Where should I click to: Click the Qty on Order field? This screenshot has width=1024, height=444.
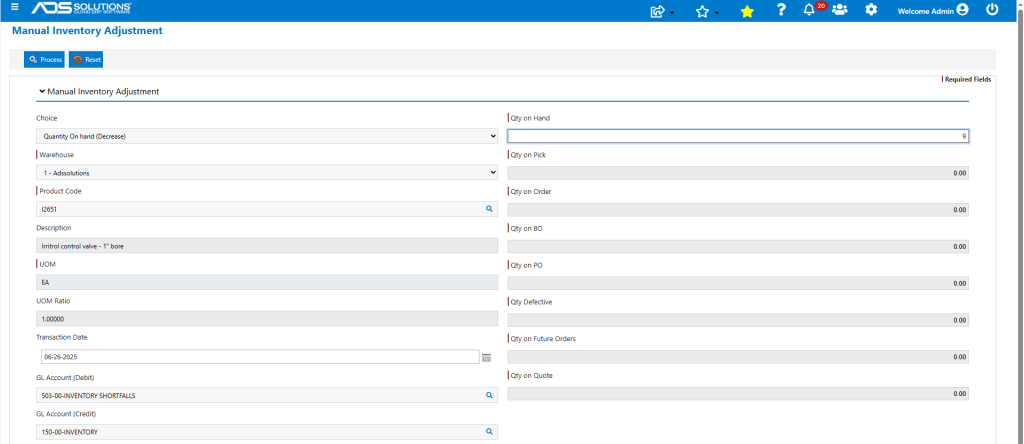point(738,210)
